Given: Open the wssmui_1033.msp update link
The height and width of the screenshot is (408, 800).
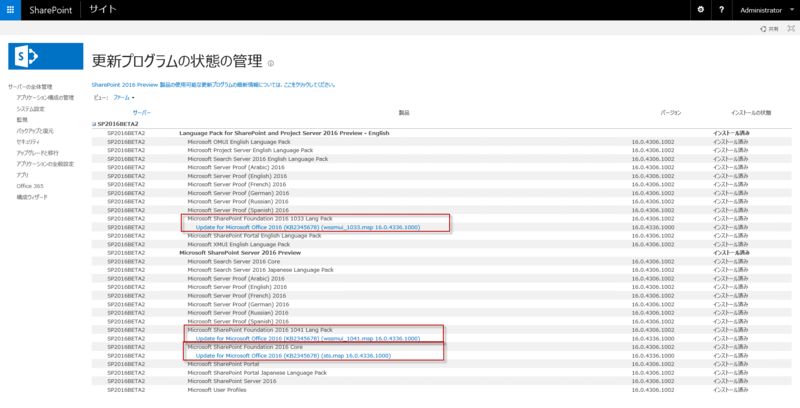Looking at the screenshot, I should pyautogui.click(x=308, y=227).
